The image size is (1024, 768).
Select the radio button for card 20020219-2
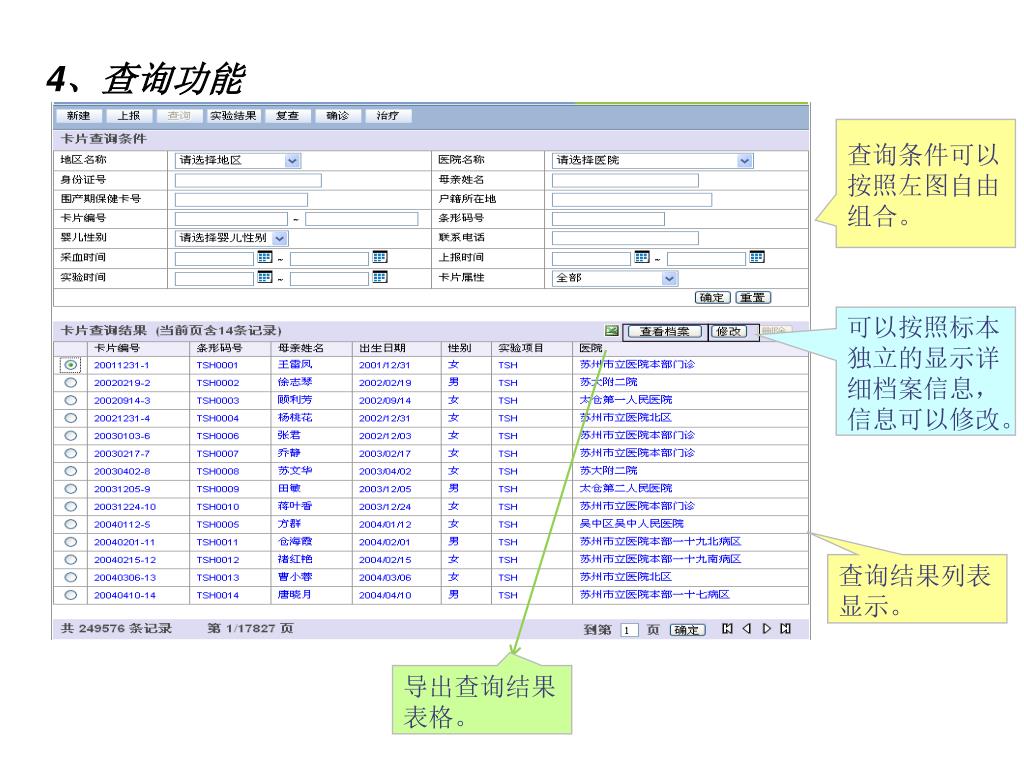[x=71, y=383]
